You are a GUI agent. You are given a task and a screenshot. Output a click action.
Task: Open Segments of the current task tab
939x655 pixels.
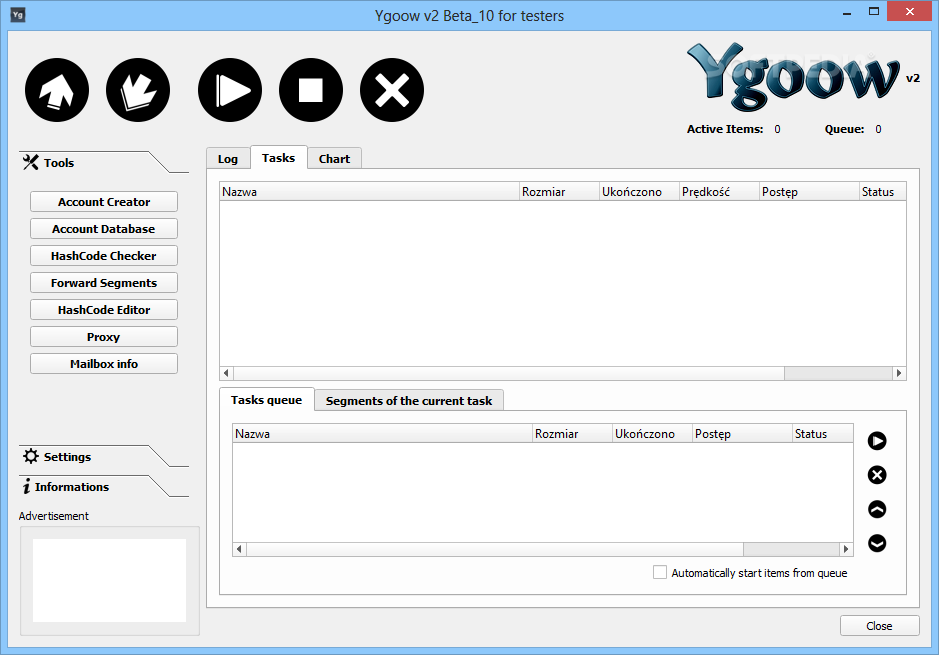(x=409, y=401)
